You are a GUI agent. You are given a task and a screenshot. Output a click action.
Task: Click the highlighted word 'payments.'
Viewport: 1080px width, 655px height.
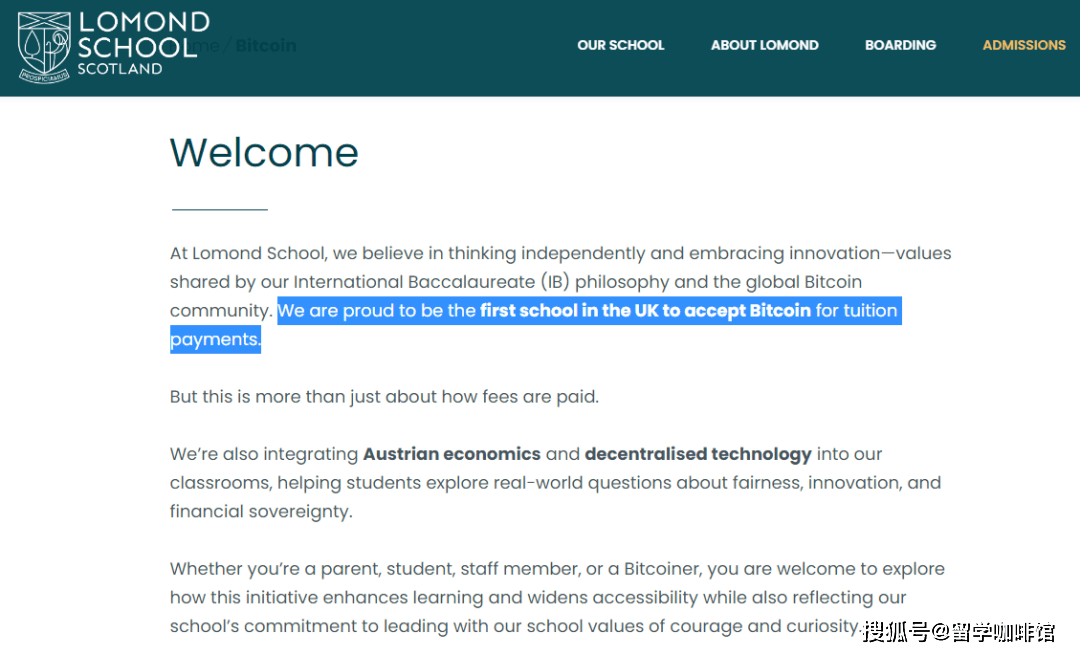216,340
